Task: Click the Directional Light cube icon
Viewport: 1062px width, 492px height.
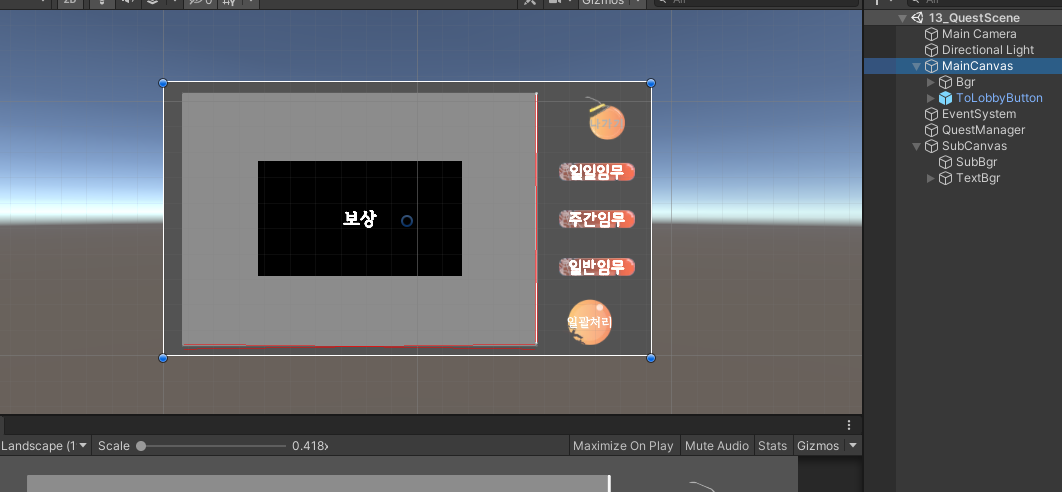Action: coord(931,50)
